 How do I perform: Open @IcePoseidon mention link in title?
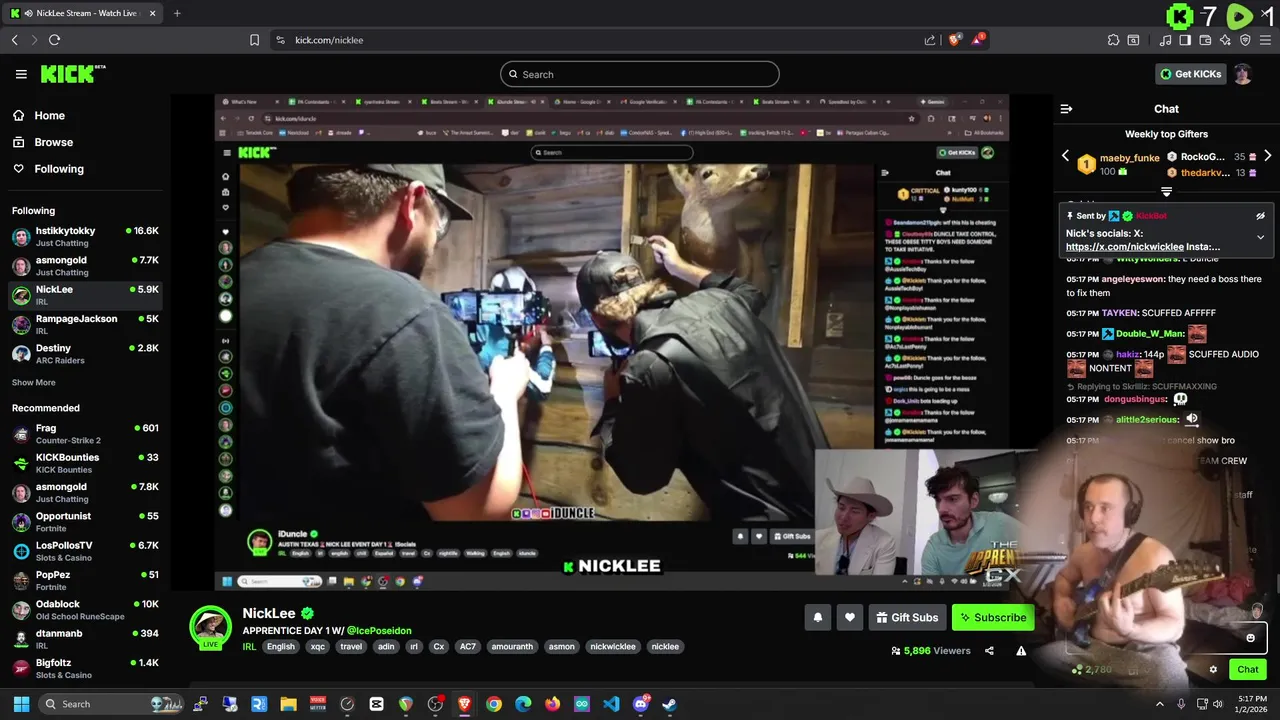coord(379,631)
